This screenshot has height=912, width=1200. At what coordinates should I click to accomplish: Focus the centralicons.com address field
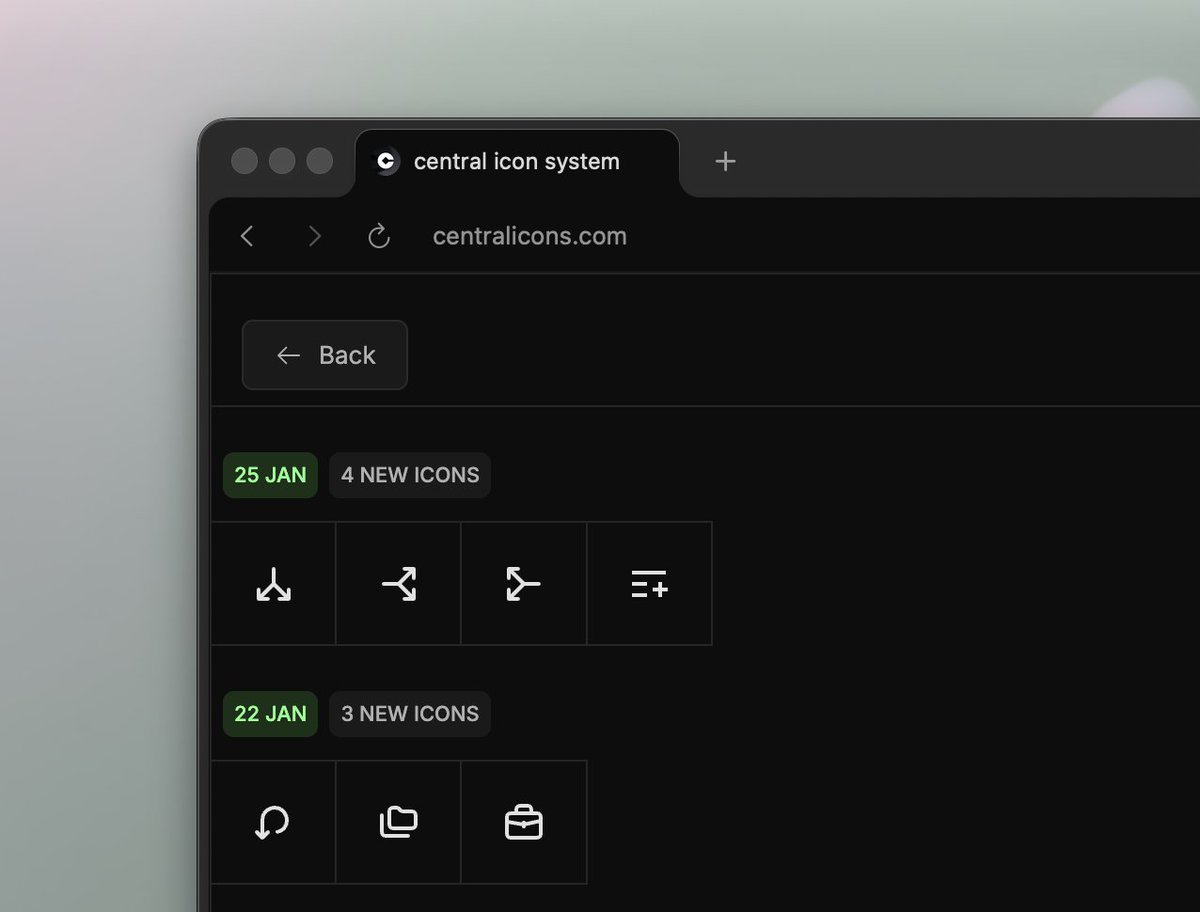(530, 236)
